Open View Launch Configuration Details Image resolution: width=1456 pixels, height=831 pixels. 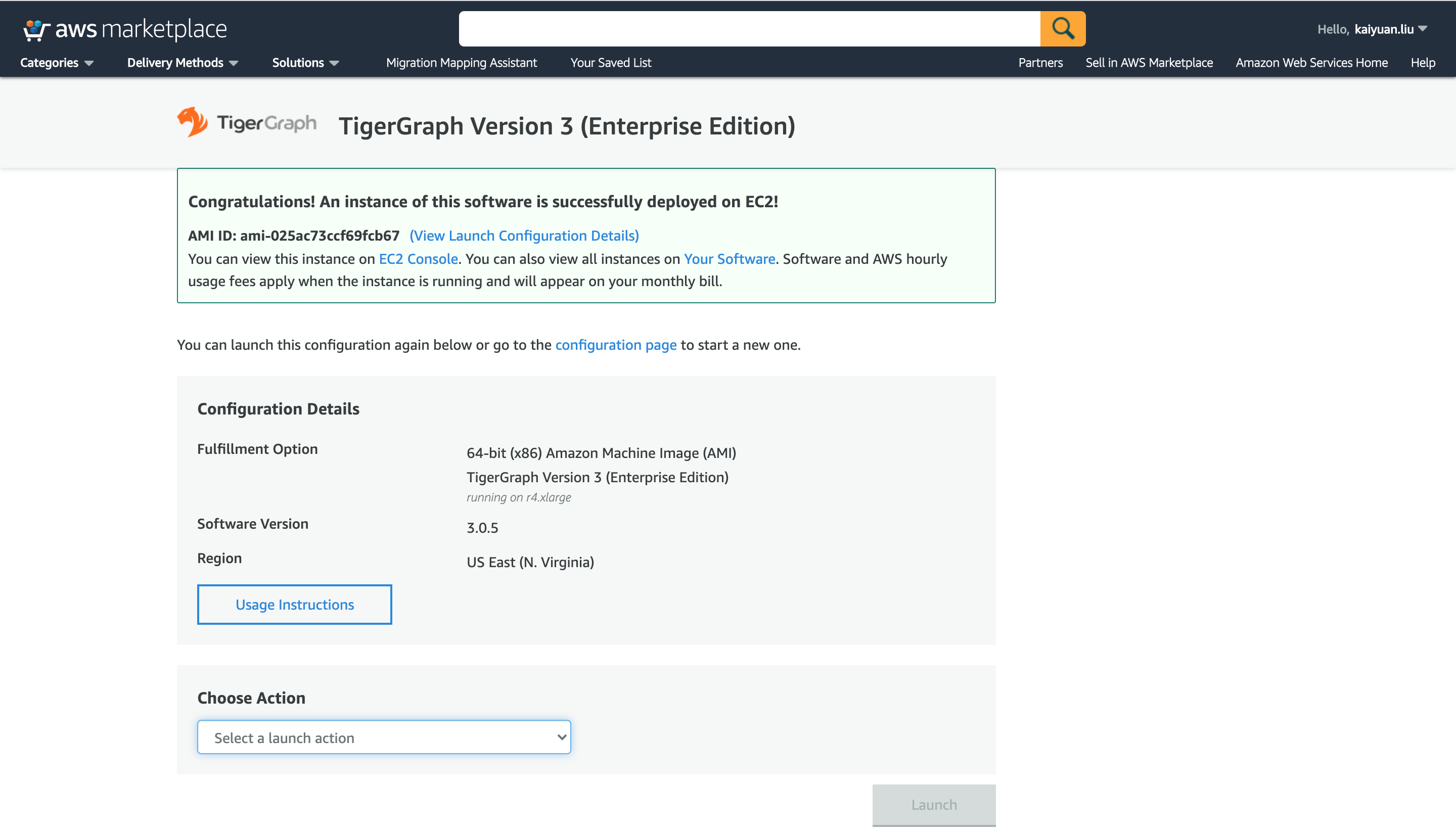pyautogui.click(x=524, y=235)
